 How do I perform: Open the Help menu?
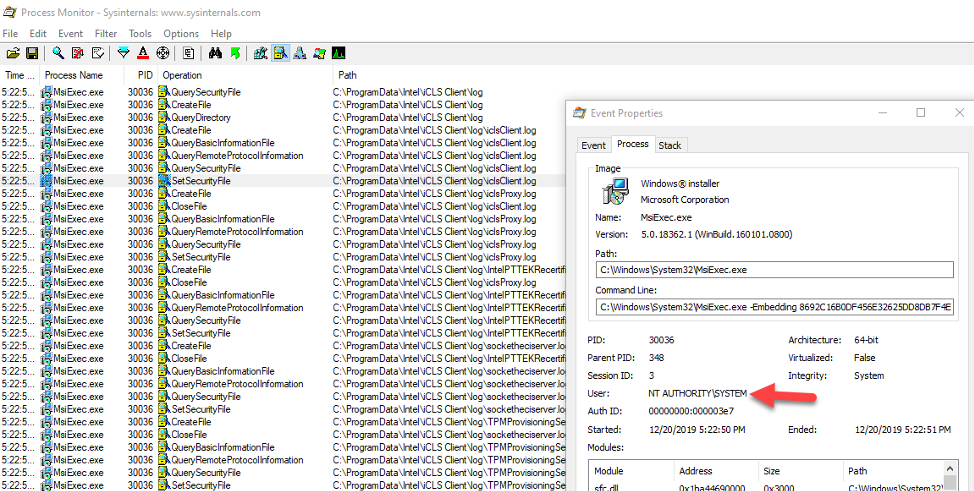(221, 34)
